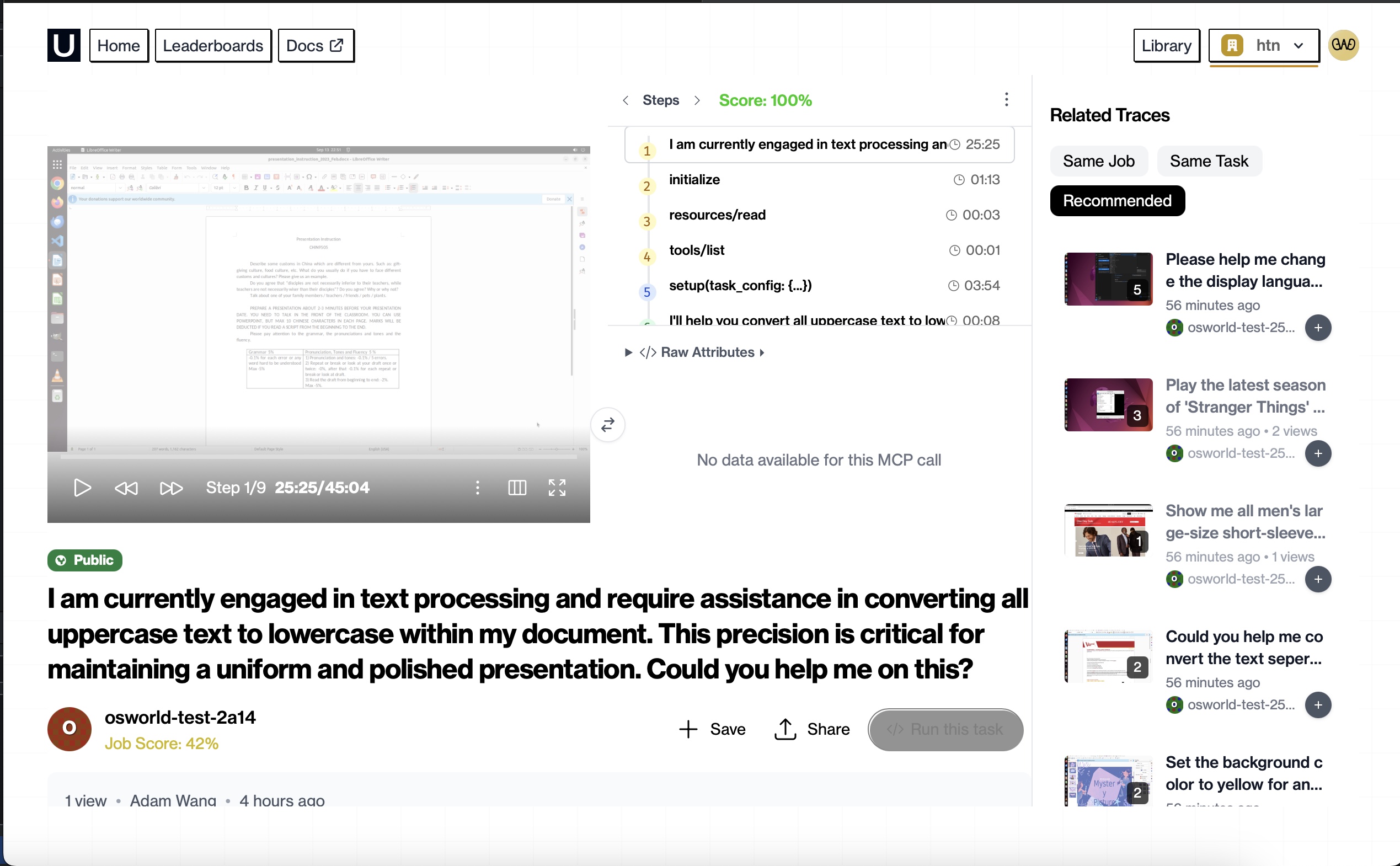This screenshot has height=866, width=1400.
Task: Go to previous step with left chevron
Action: [626, 100]
